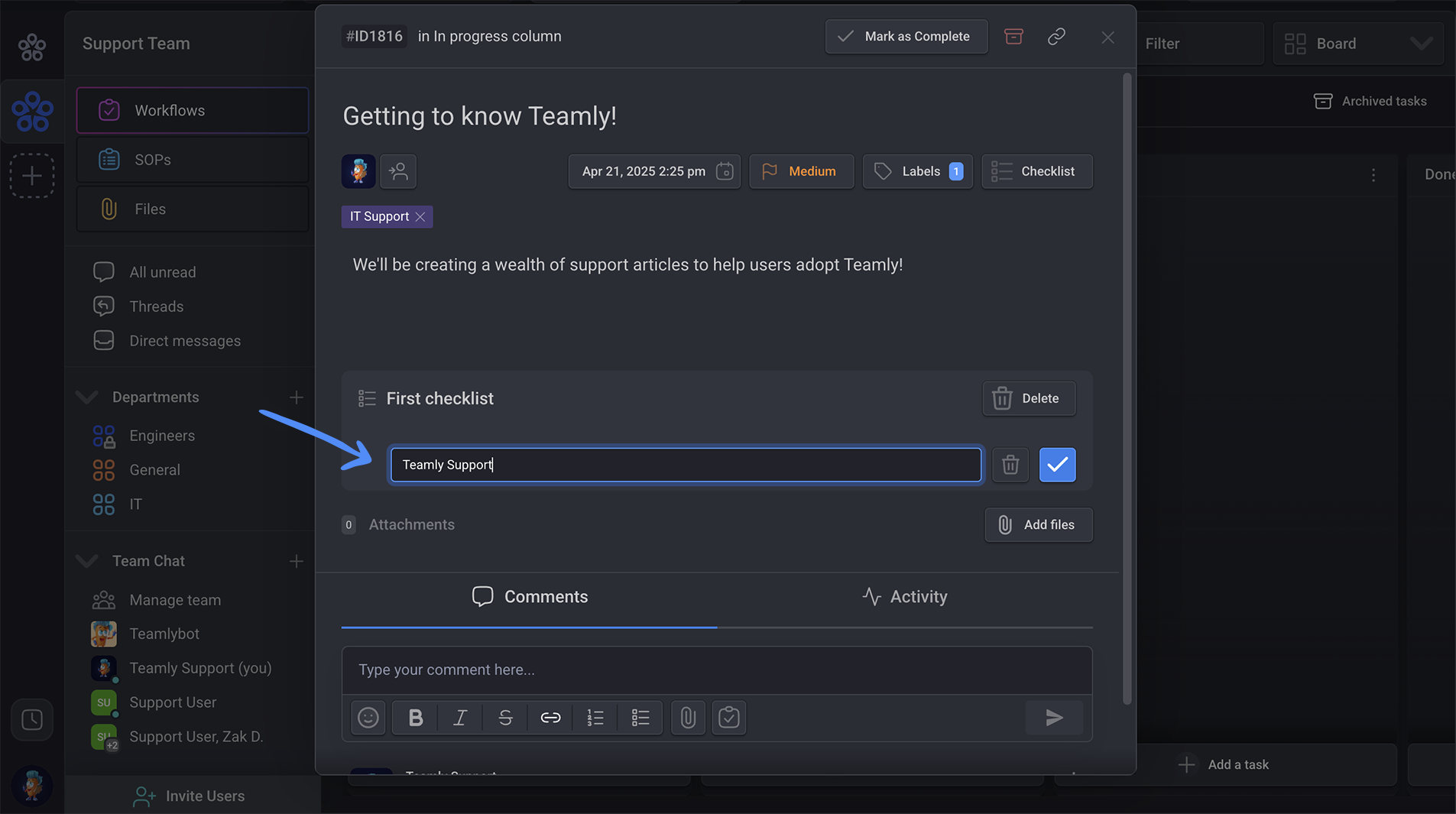
Task: Click Add a task button
Action: [x=1224, y=764]
